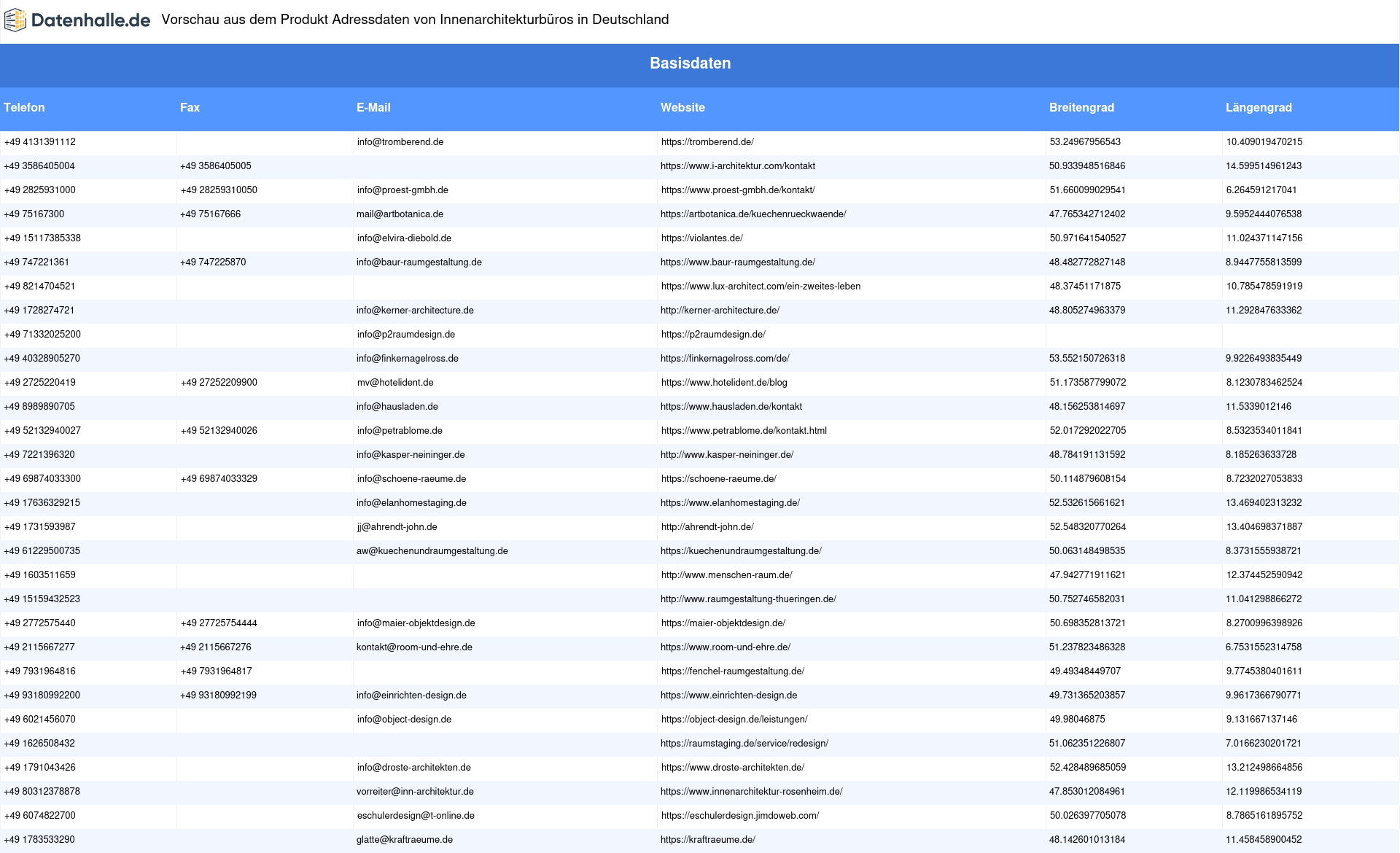This screenshot has height=853, width=1400.
Task: Click the Basisdaten section header
Action: pos(691,63)
